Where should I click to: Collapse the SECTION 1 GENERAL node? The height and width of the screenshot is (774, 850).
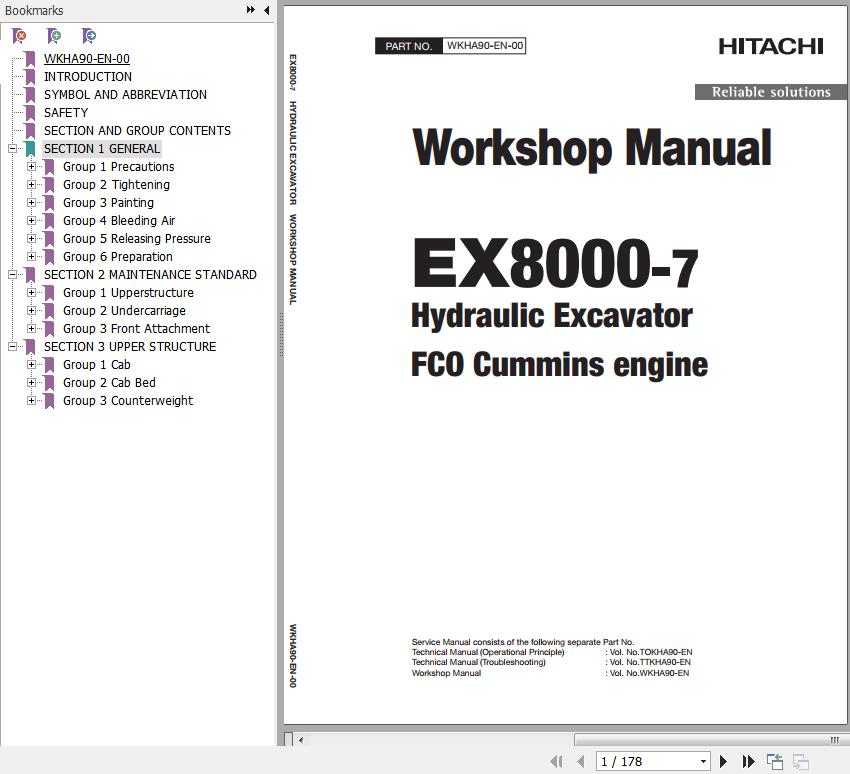[12, 149]
